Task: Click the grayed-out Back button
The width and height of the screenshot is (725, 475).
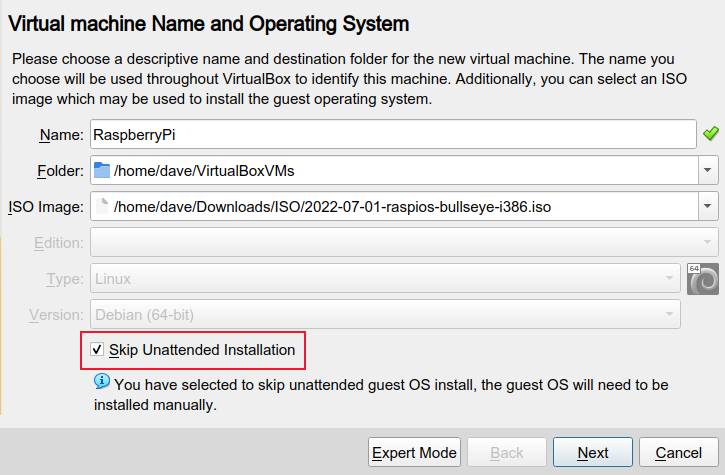Action: 507,452
